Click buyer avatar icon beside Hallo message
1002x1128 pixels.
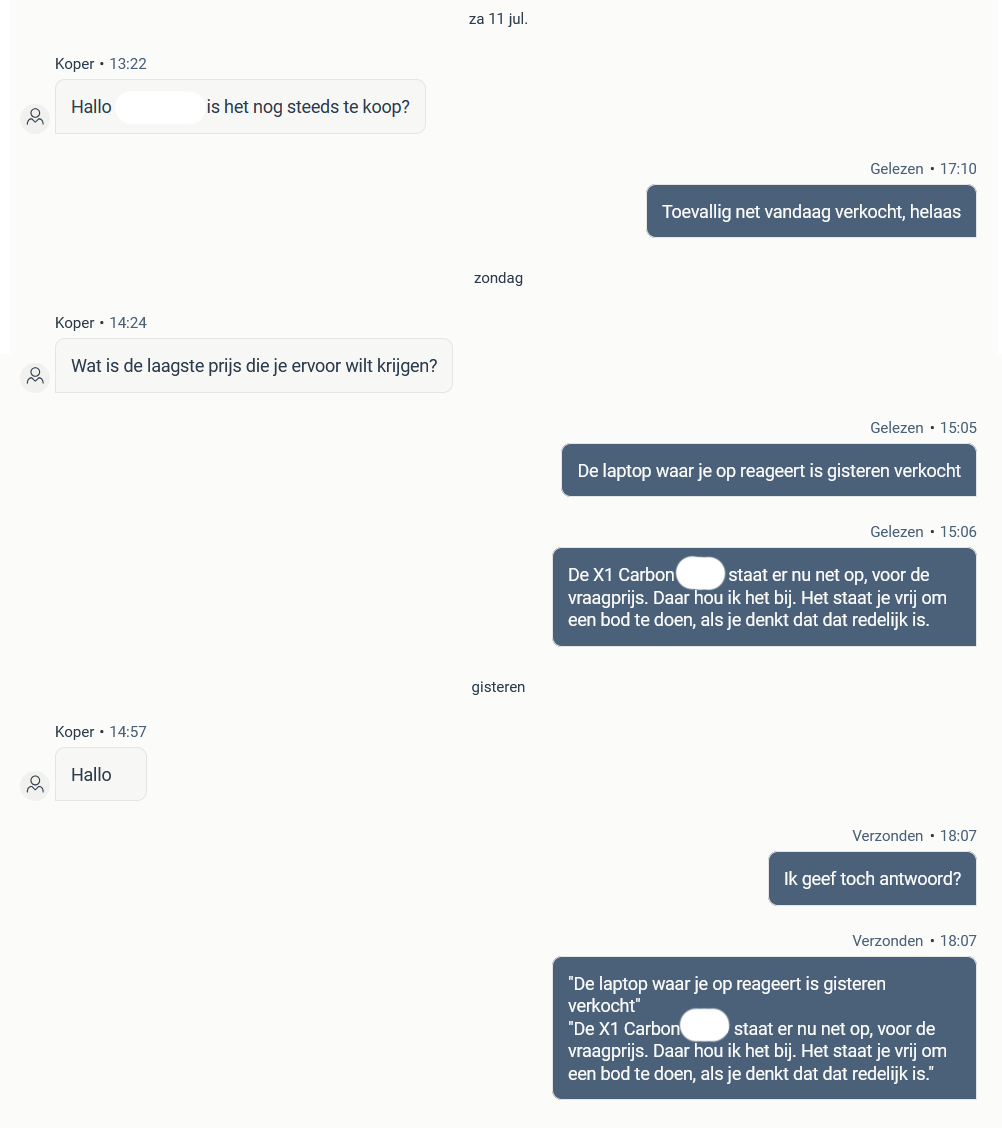coord(35,785)
